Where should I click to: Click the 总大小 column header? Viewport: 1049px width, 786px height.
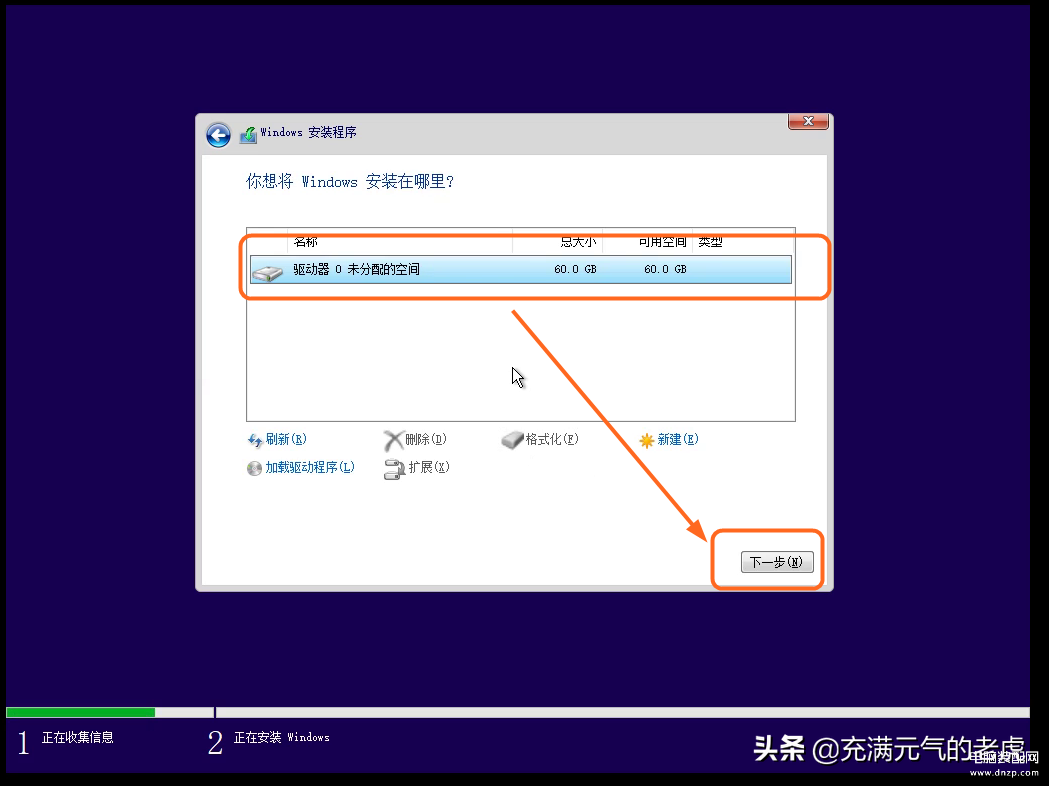pyautogui.click(x=578, y=241)
